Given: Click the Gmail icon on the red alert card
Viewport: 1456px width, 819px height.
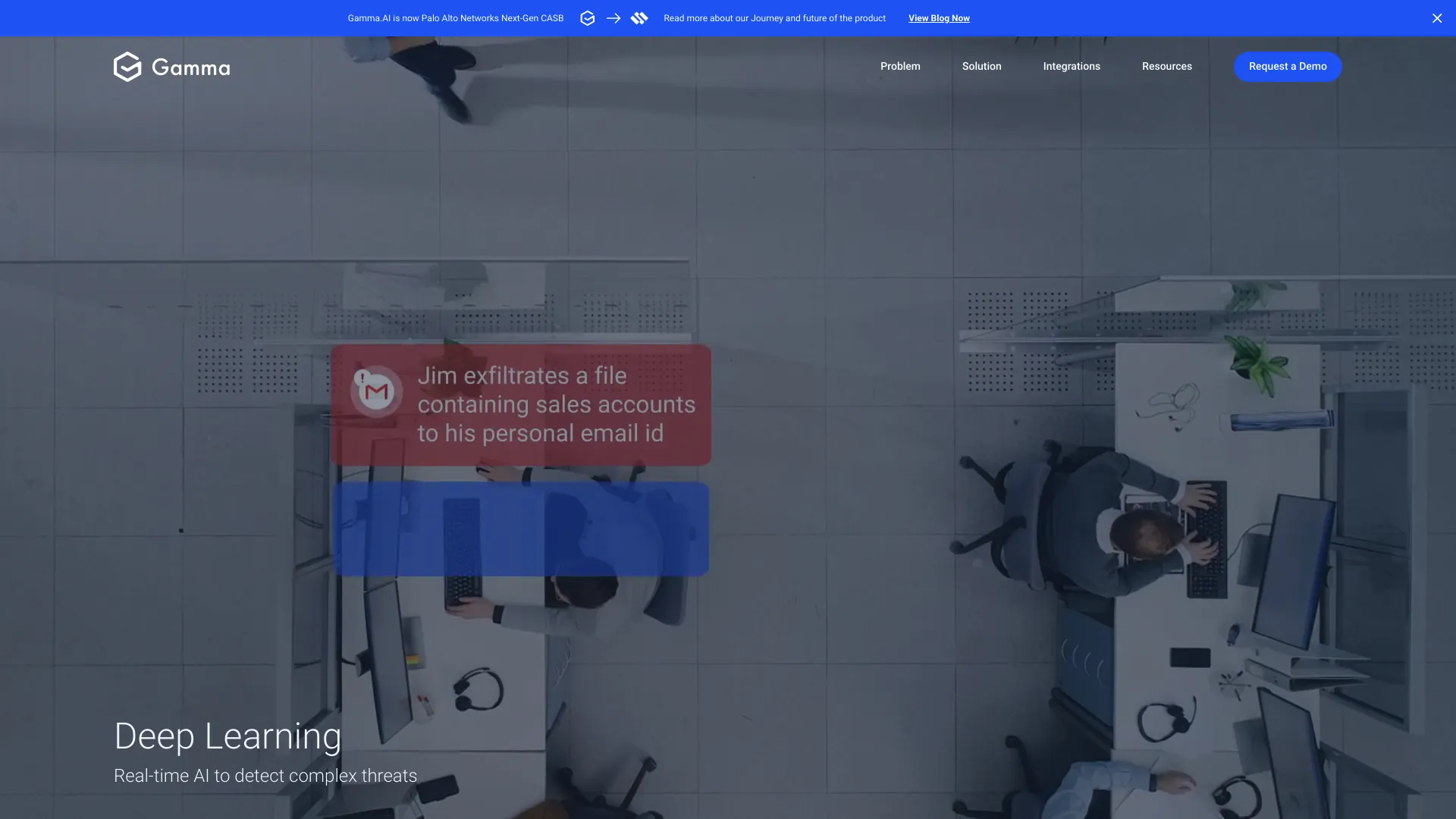Looking at the screenshot, I should (x=375, y=391).
